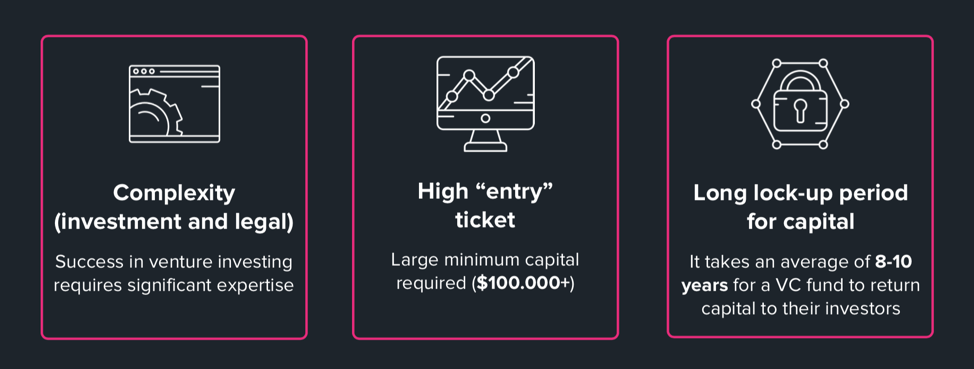Click the bold "$100.000+" amount text
974x369 pixels.
coord(523,283)
